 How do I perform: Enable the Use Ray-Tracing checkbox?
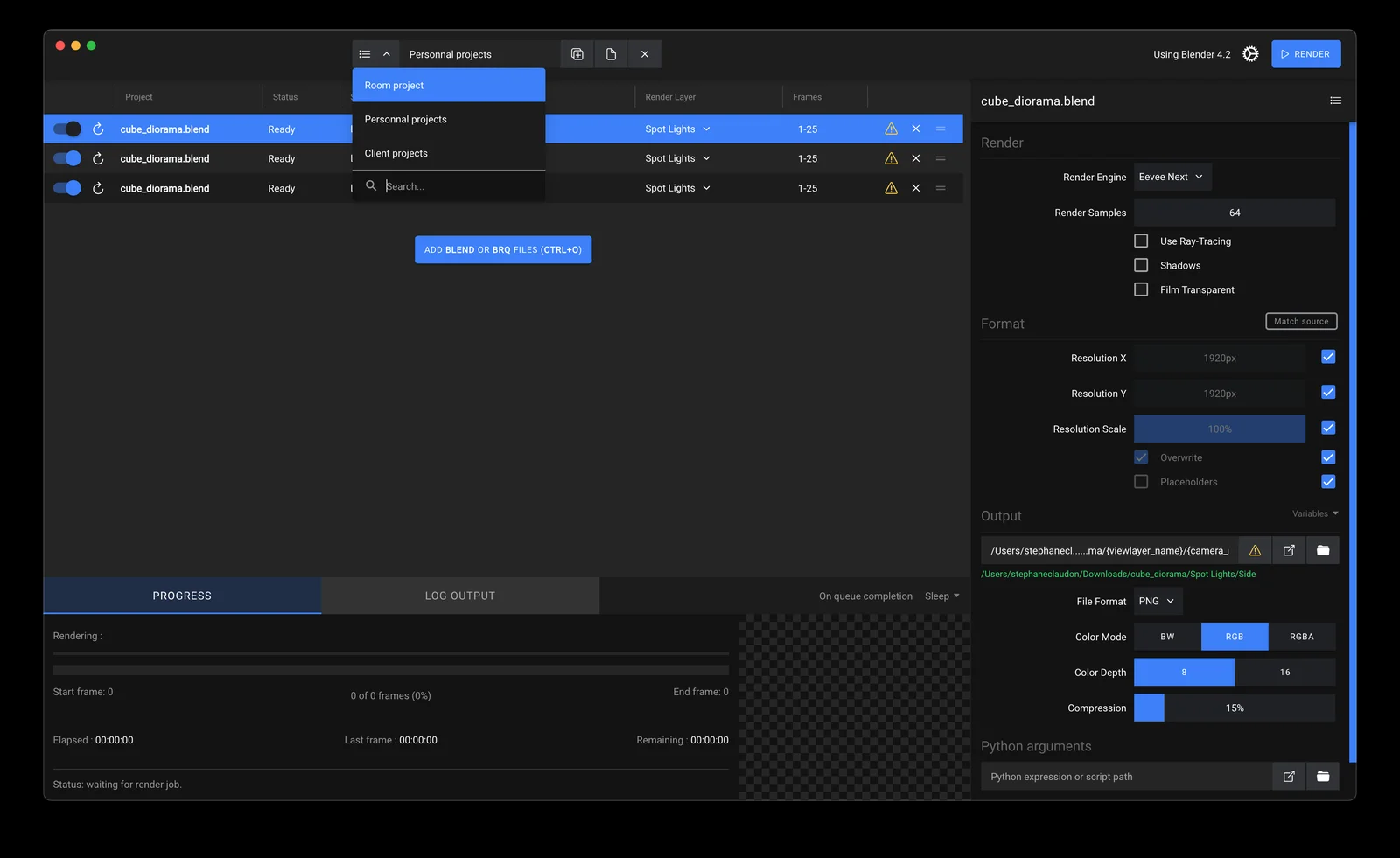pyautogui.click(x=1141, y=241)
